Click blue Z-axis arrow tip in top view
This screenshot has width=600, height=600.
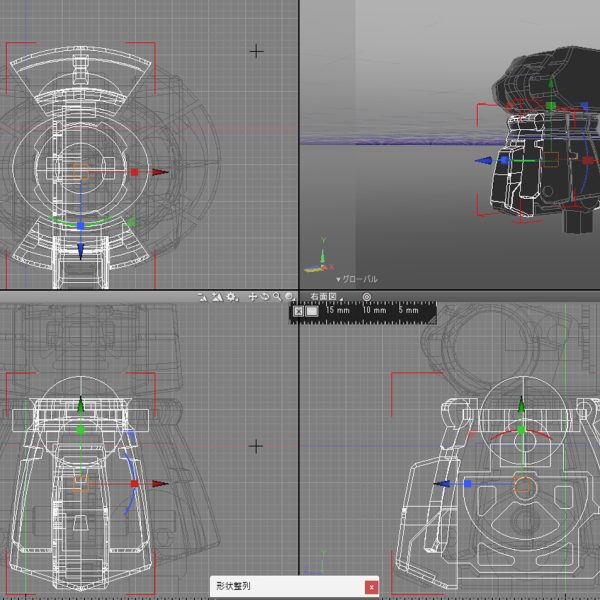tap(80, 251)
